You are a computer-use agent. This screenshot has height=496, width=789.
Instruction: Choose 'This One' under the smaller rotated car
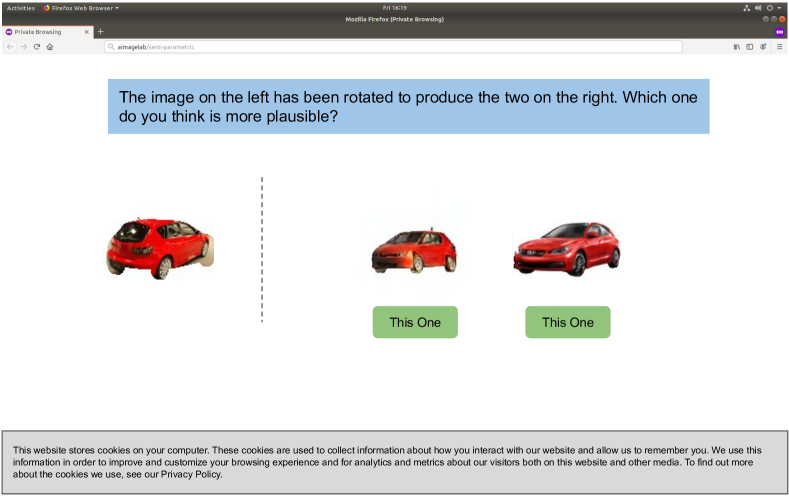click(415, 322)
